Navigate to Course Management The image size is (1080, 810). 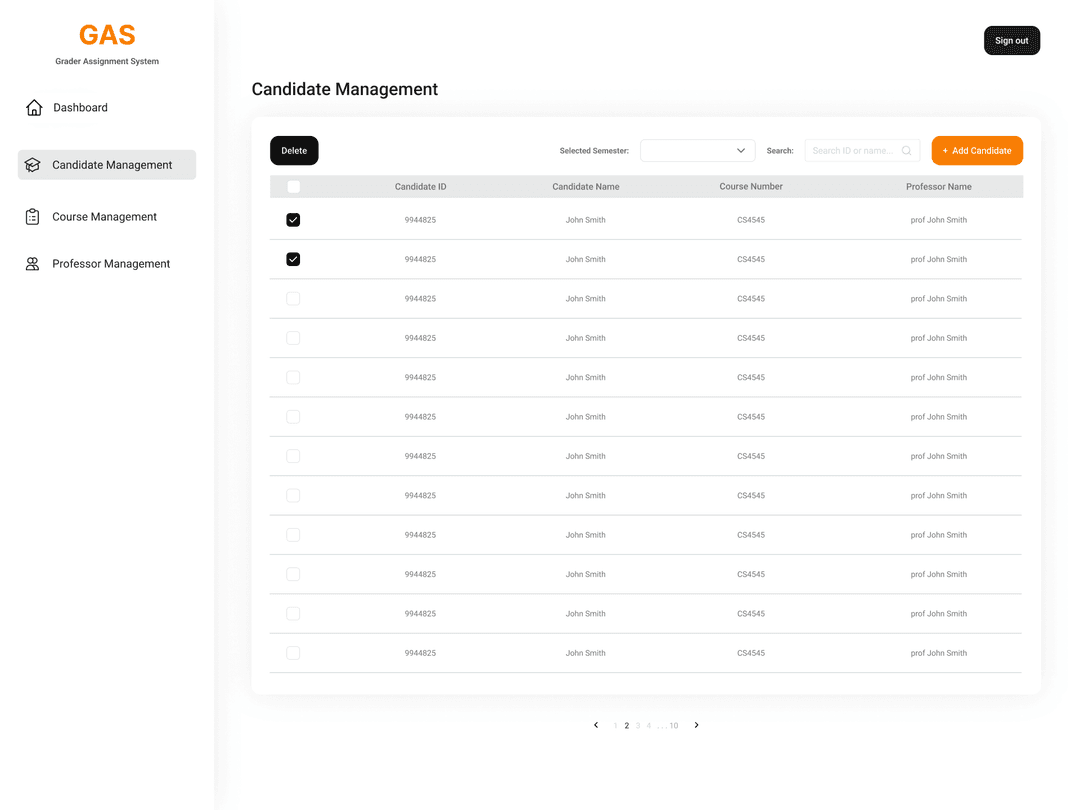pos(104,216)
